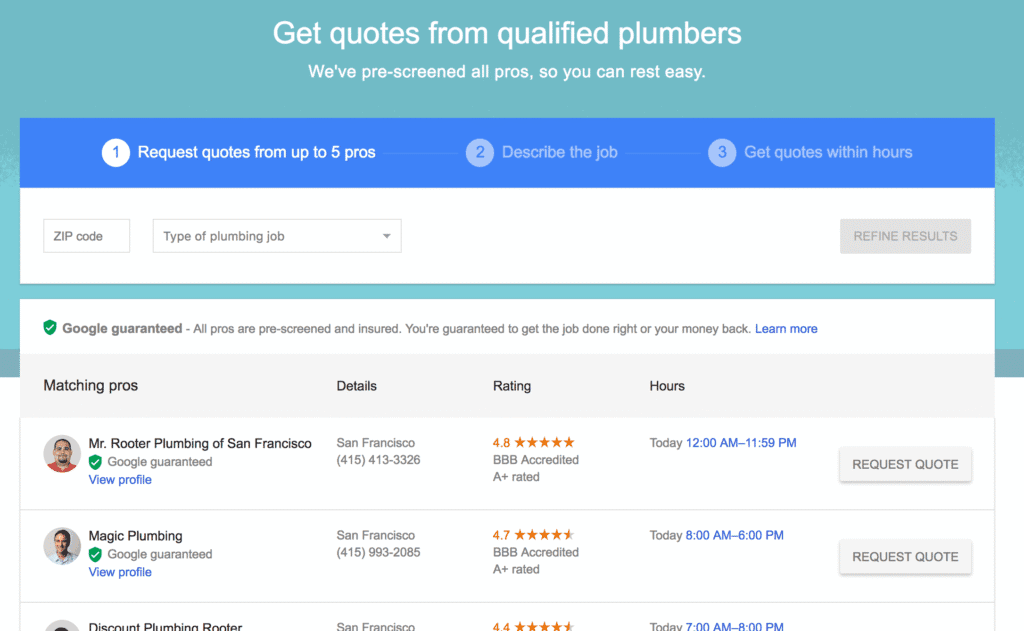The image size is (1024, 631).
Task: View profile of Magic Plumbing
Action: (x=119, y=571)
